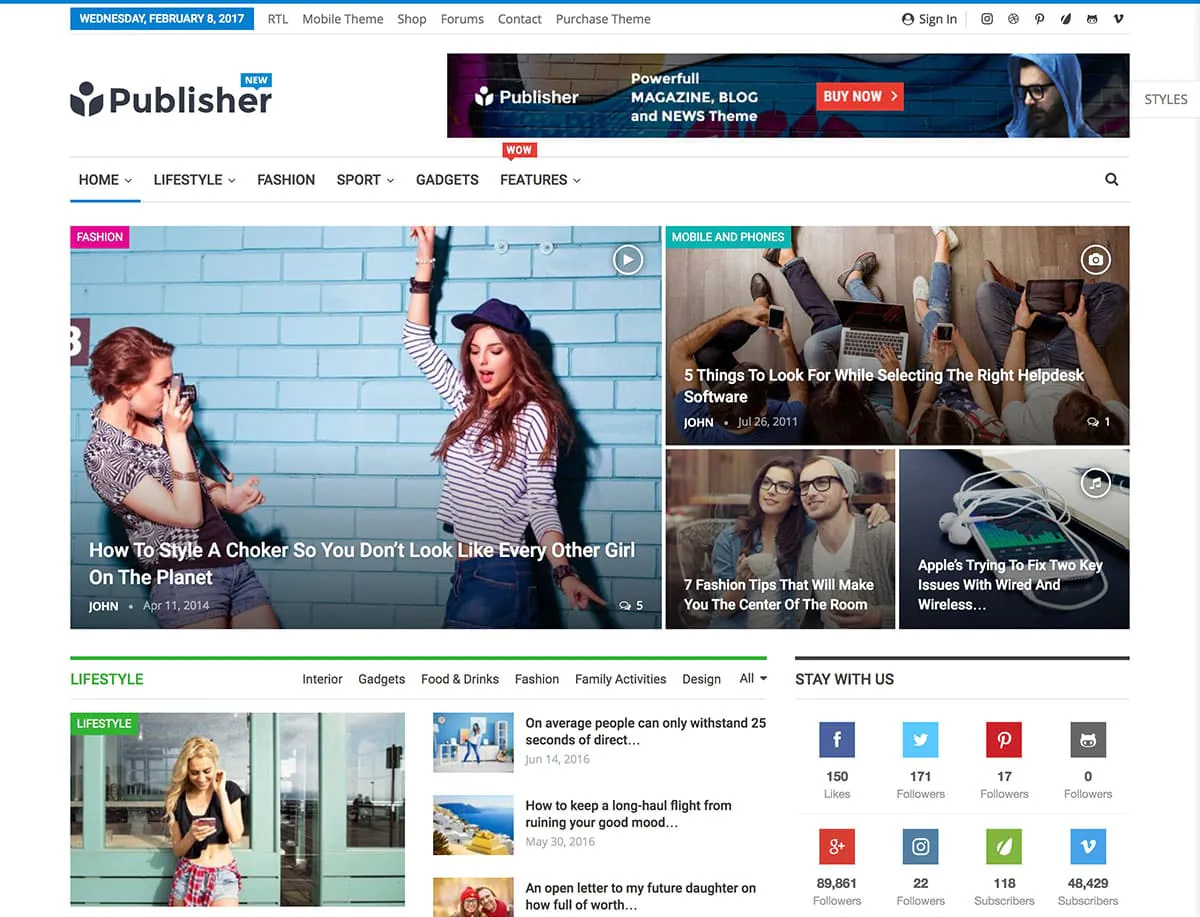The image size is (1200, 917).
Task: Open the Instagram icon in top bar
Action: tap(987, 19)
